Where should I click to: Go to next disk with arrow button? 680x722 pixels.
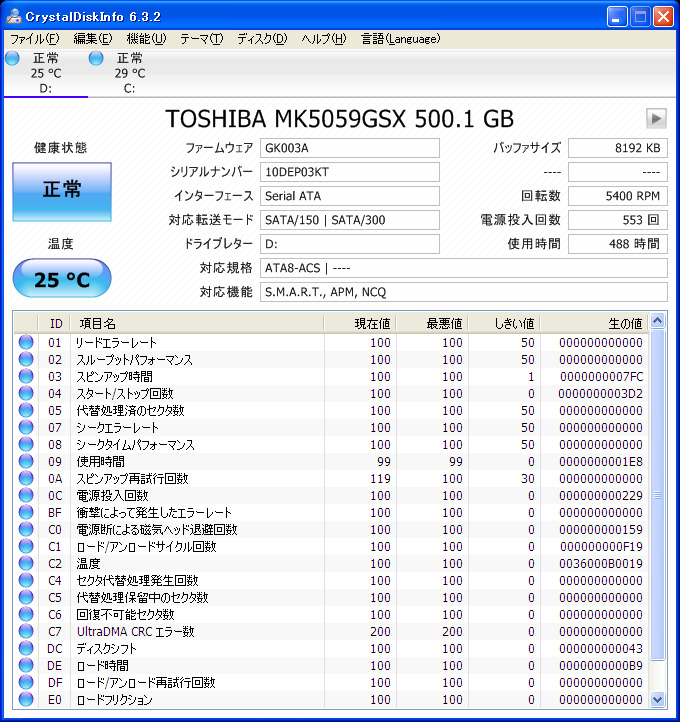(x=656, y=119)
